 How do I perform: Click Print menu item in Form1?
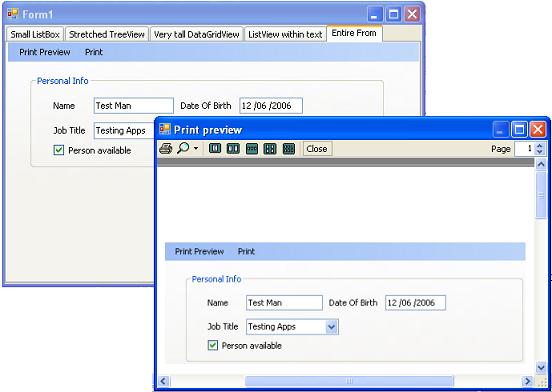[94, 52]
